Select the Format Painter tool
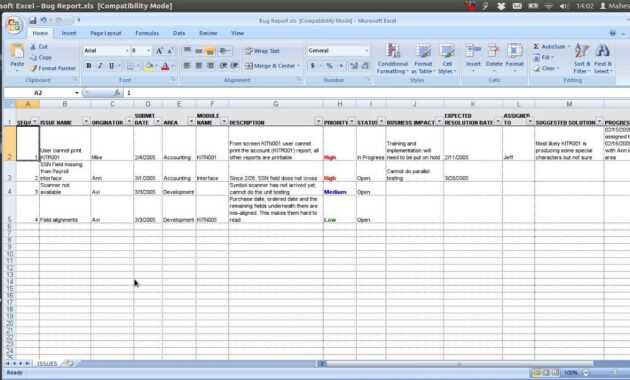630x380 pixels. [x=53, y=68]
